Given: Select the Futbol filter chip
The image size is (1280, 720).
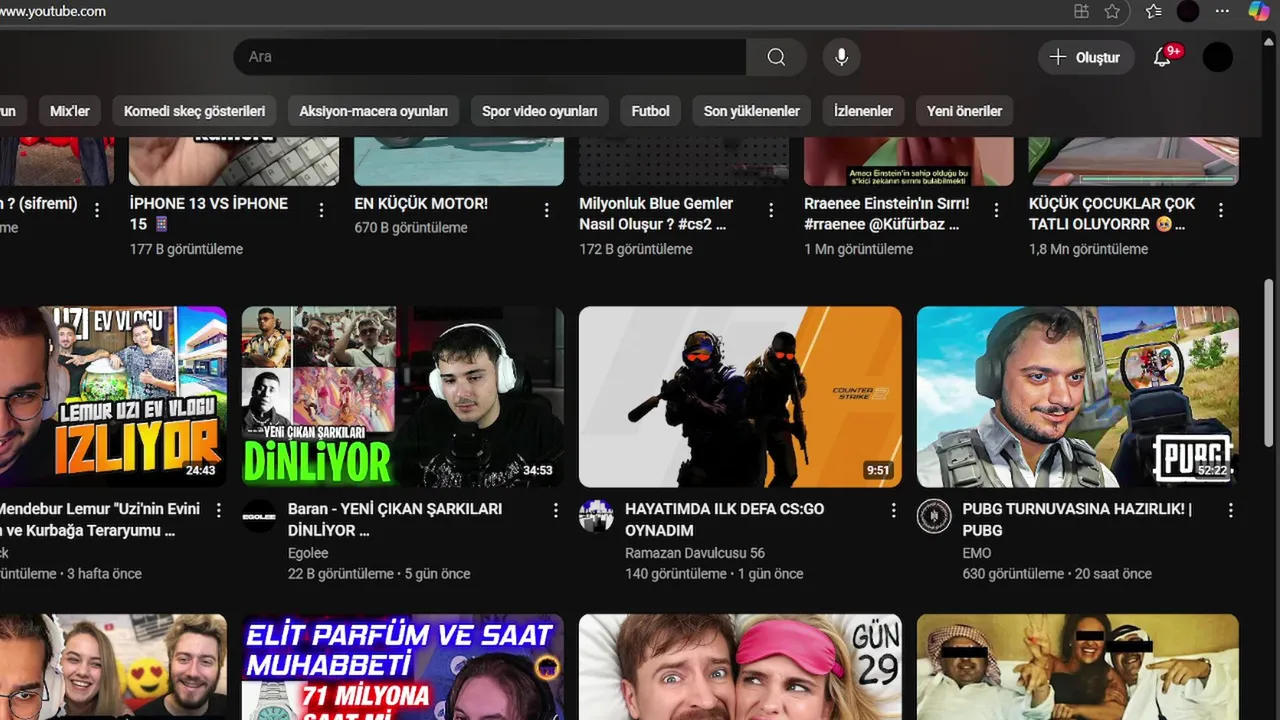Looking at the screenshot, I should pyautogui.click(x=650, y=111).
